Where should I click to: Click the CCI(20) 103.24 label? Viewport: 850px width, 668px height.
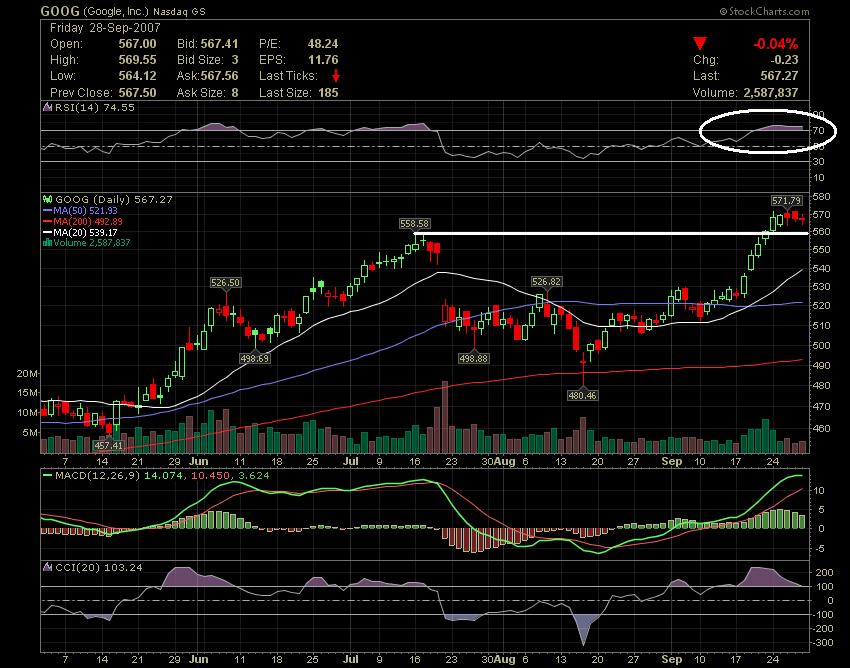(99, 567)
